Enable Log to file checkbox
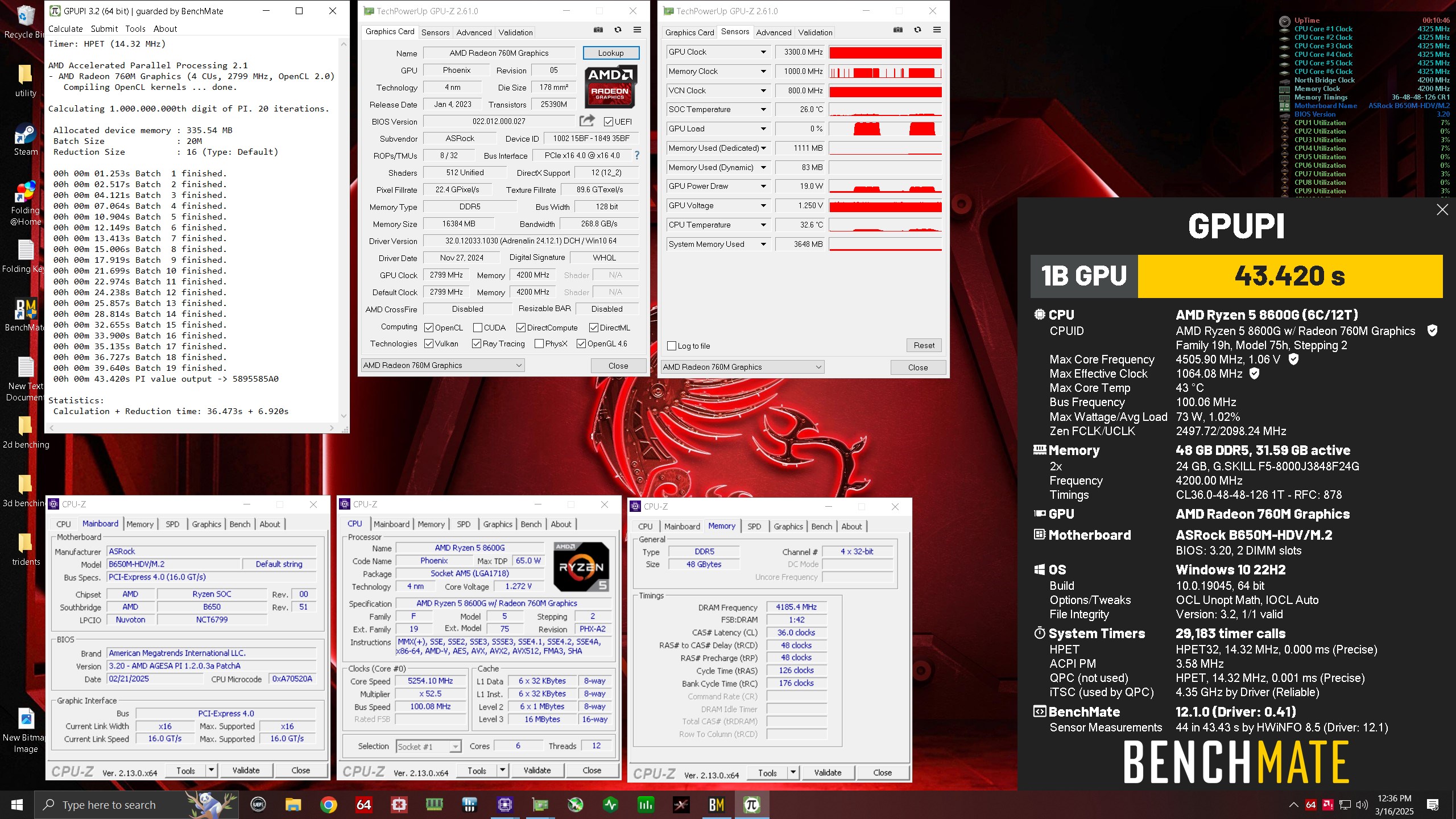1456x819 pixels. (672, 346)
